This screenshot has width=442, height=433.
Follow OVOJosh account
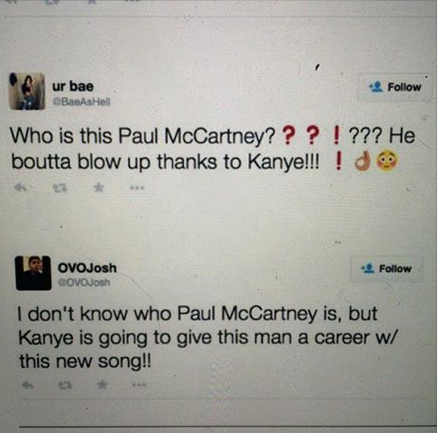point(386,269)
